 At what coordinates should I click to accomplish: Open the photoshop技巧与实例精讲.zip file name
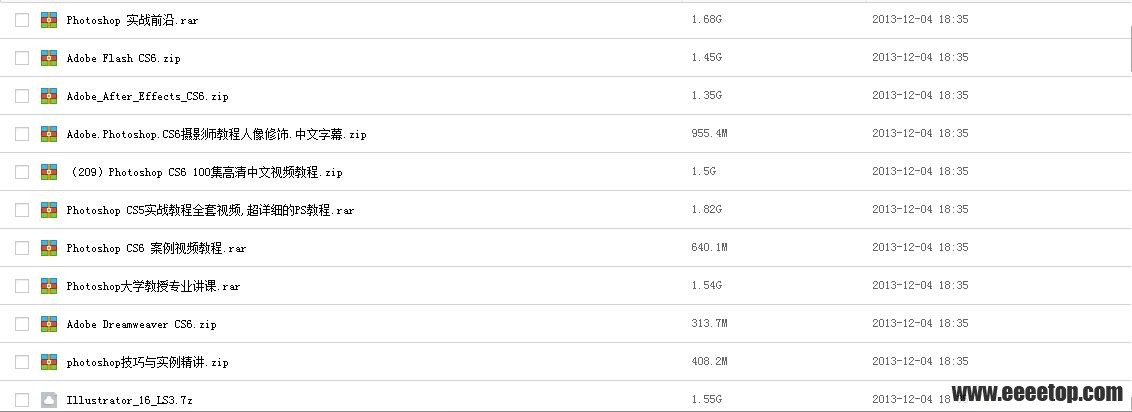point(147,362)
